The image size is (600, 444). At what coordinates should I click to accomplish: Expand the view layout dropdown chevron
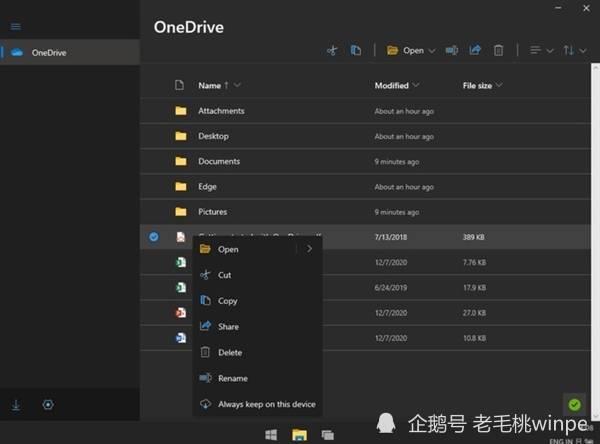[x=550, y=51]
